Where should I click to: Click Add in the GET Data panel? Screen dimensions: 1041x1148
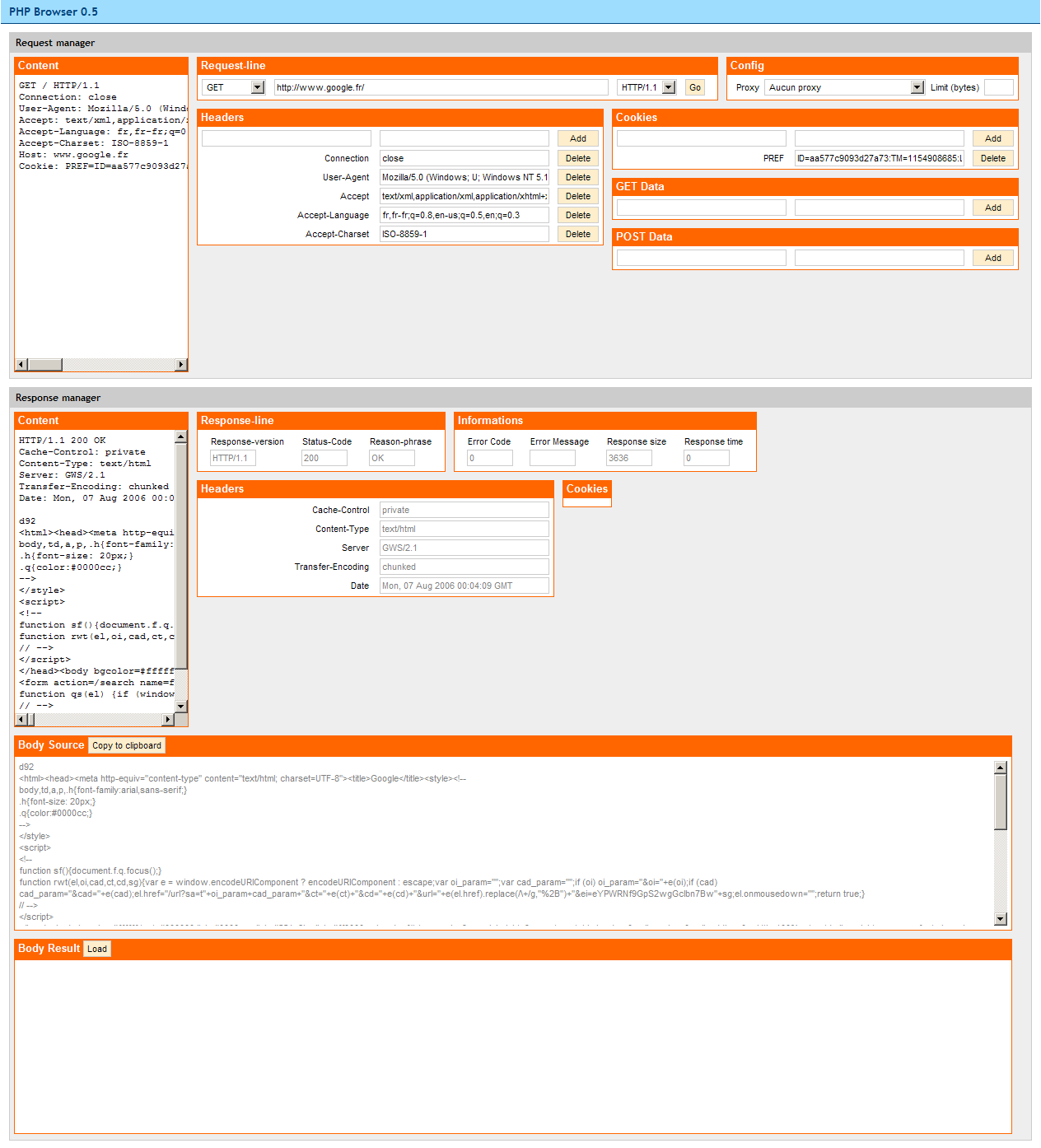click(993, 208)
